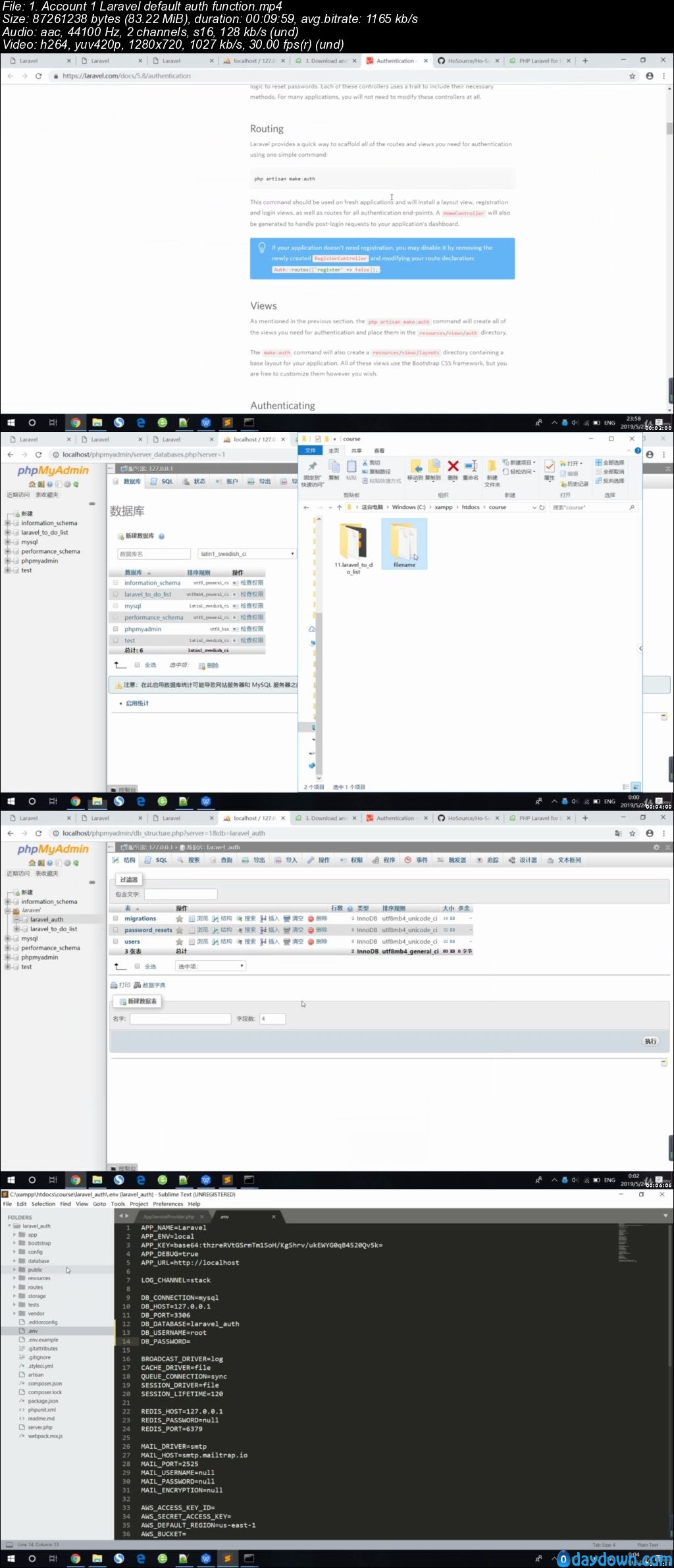Viewport: 674px width, 1568px height.
Task: Check 全选 under the databases table
Action: [x=138, y=665]
